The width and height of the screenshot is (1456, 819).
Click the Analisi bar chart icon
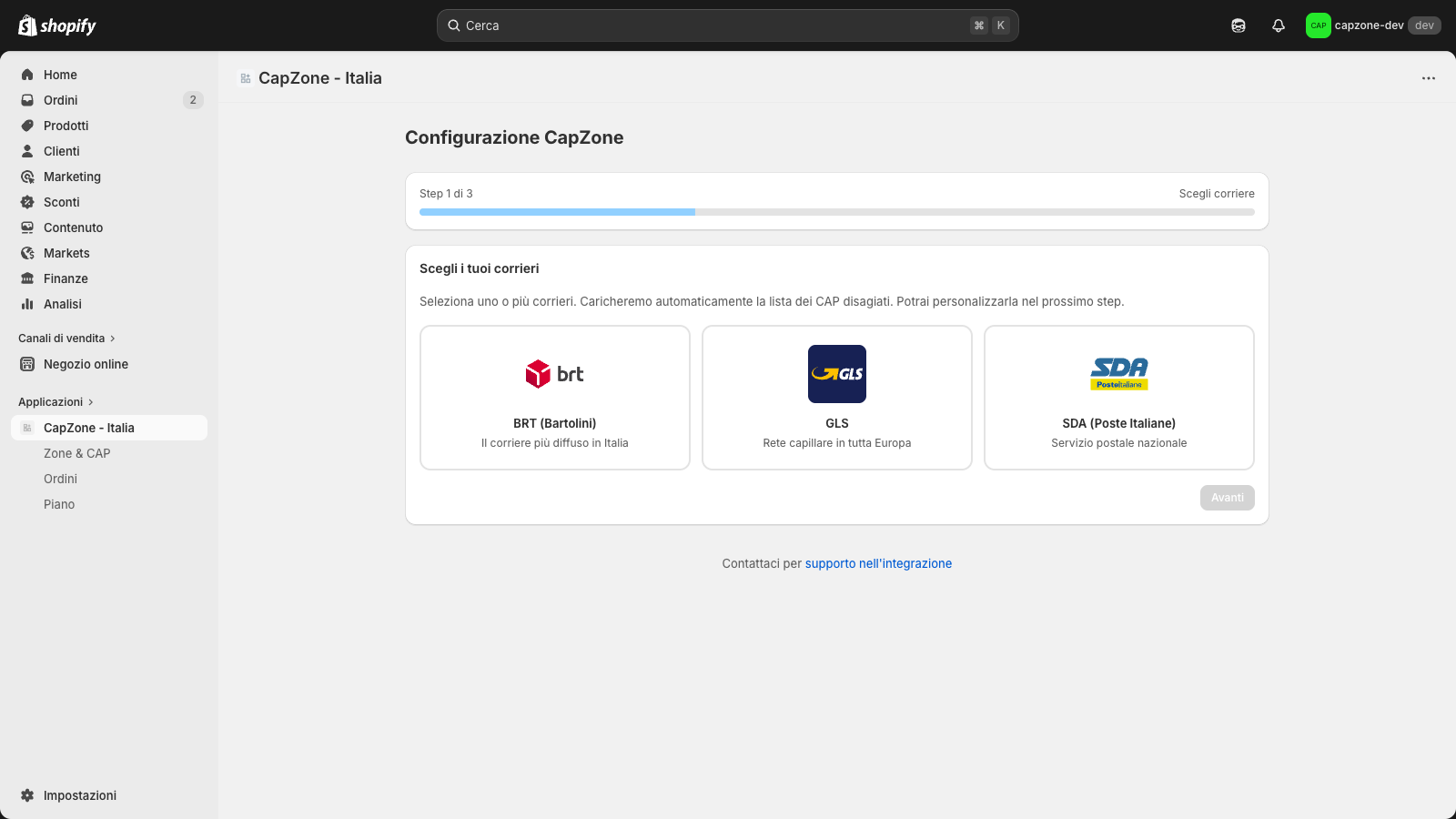tap(27, 304)
